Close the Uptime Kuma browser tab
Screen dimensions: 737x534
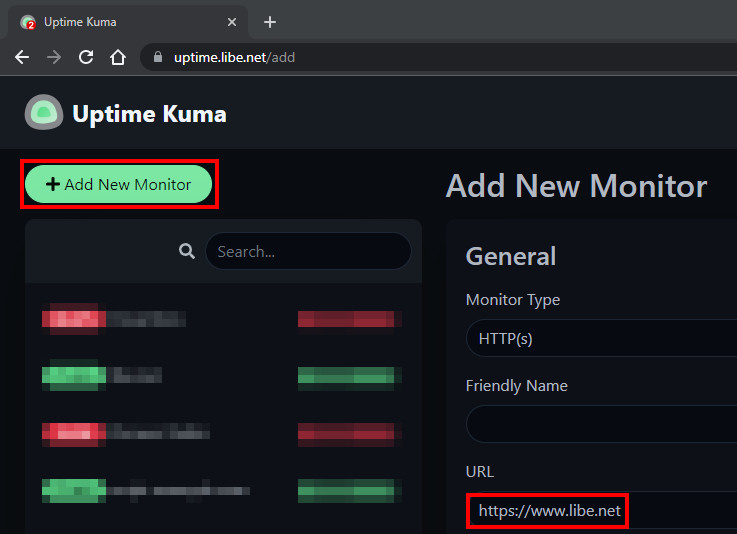pyautogui.click(x=232, y=22)
